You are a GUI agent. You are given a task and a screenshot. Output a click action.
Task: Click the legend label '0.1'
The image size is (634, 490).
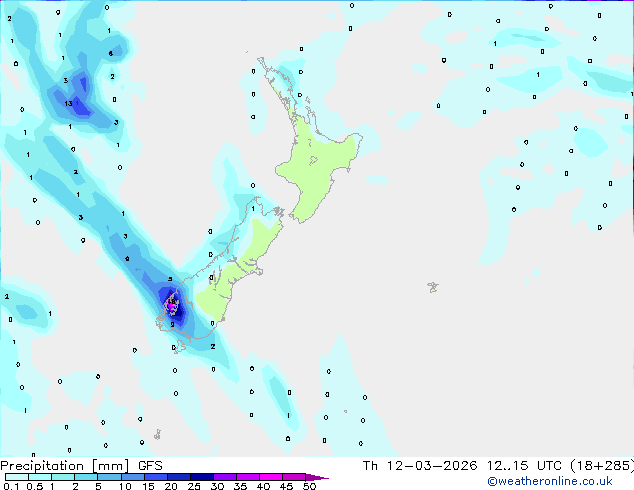tap(12, 486)
